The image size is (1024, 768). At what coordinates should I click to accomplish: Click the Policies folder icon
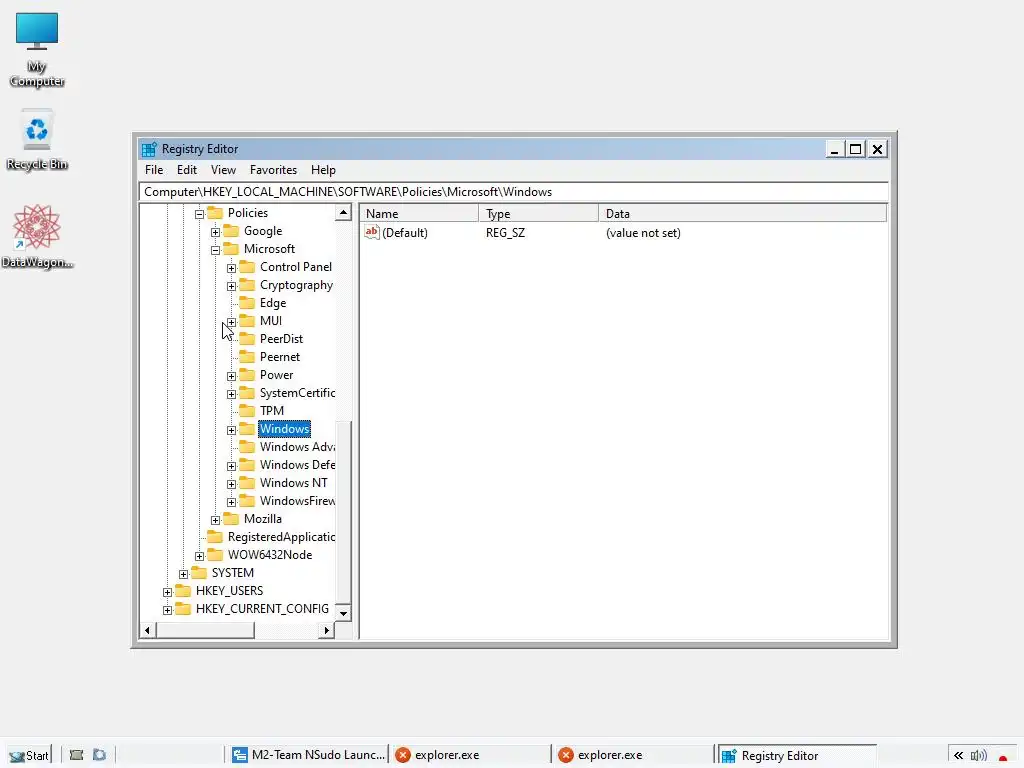pyautogui.click(x=216, y=213)
